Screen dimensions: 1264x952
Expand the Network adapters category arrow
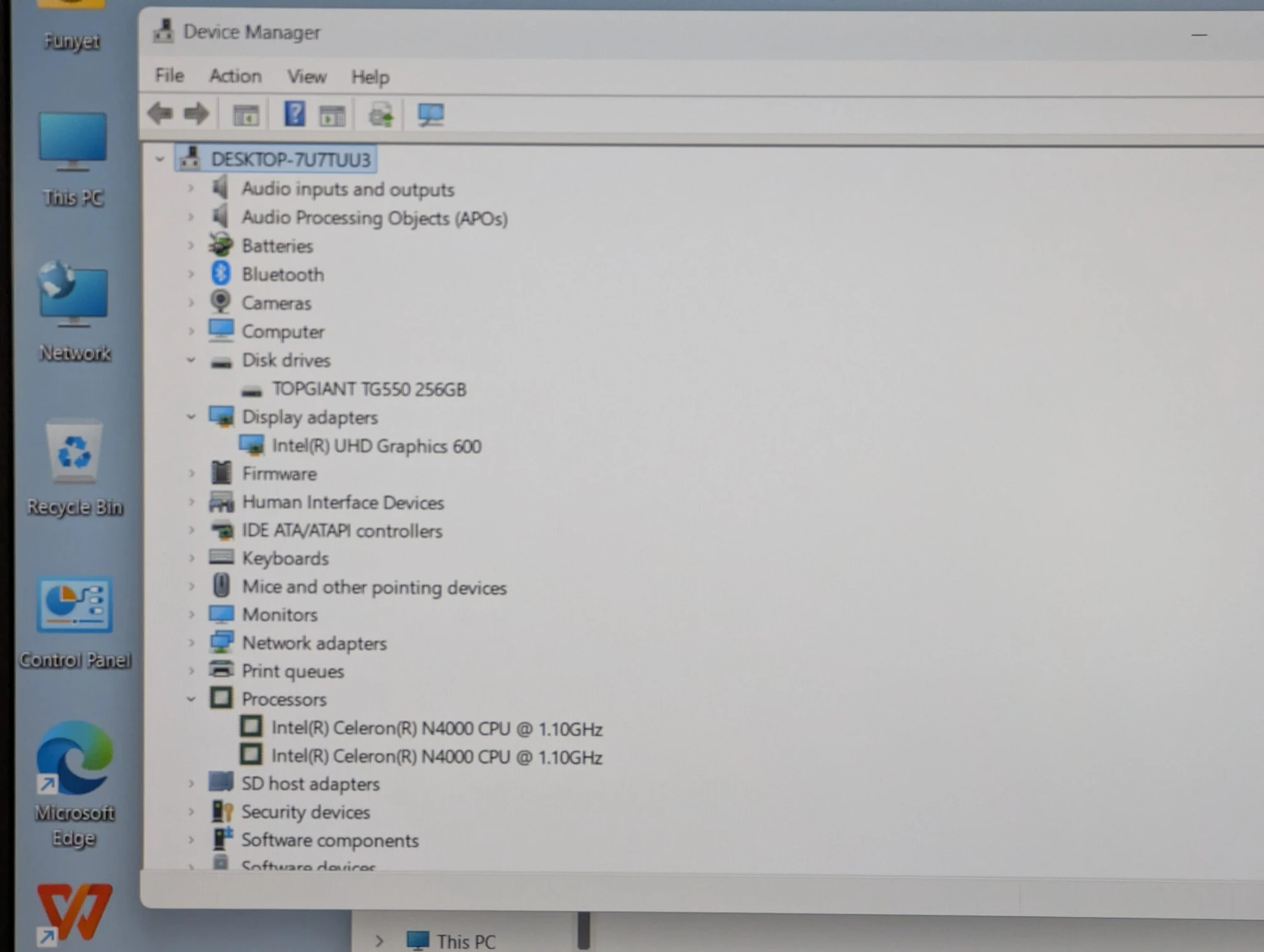(x=191, y=642)
